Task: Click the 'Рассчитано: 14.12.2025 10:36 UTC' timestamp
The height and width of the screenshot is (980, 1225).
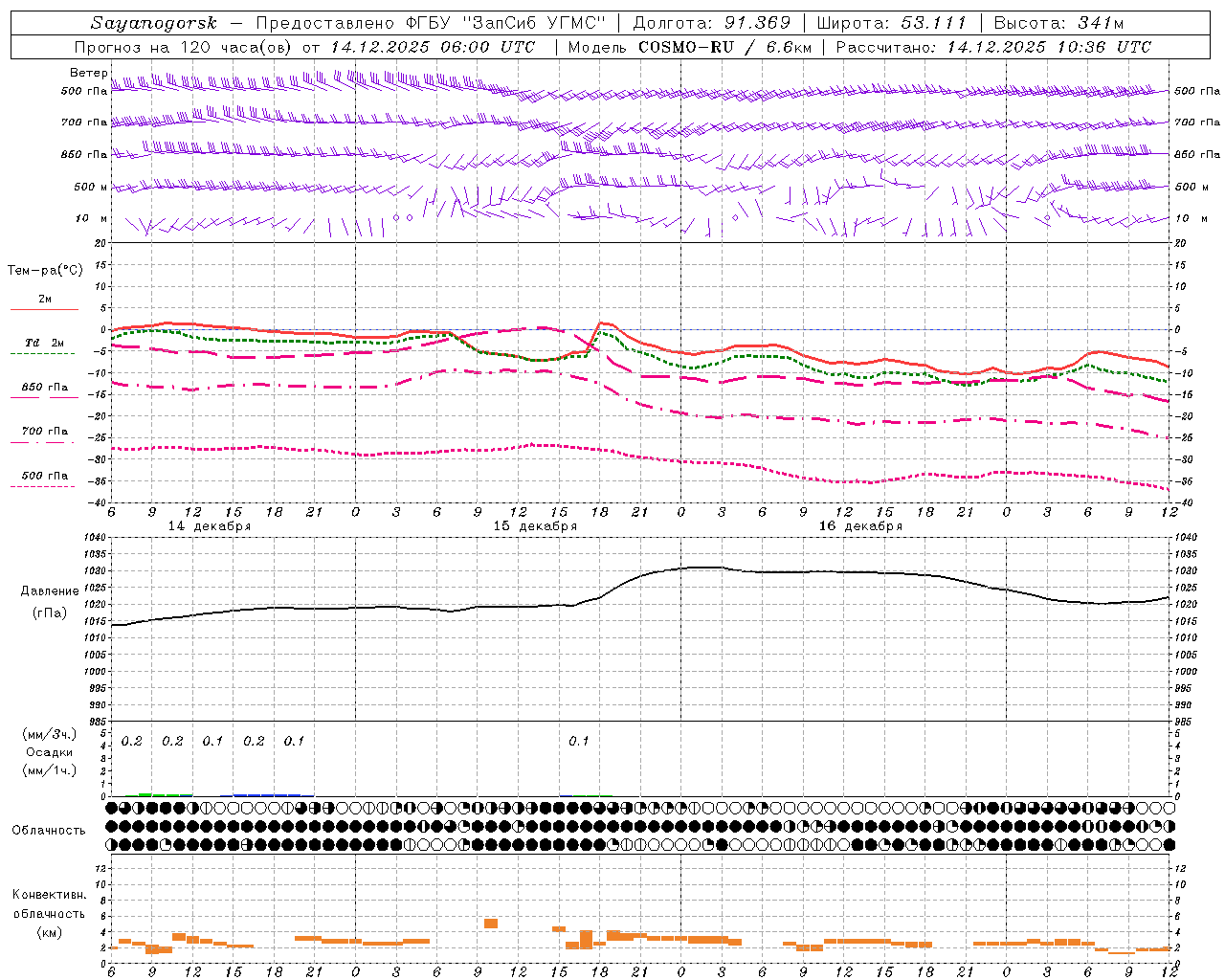Action: tap(993, 47)
